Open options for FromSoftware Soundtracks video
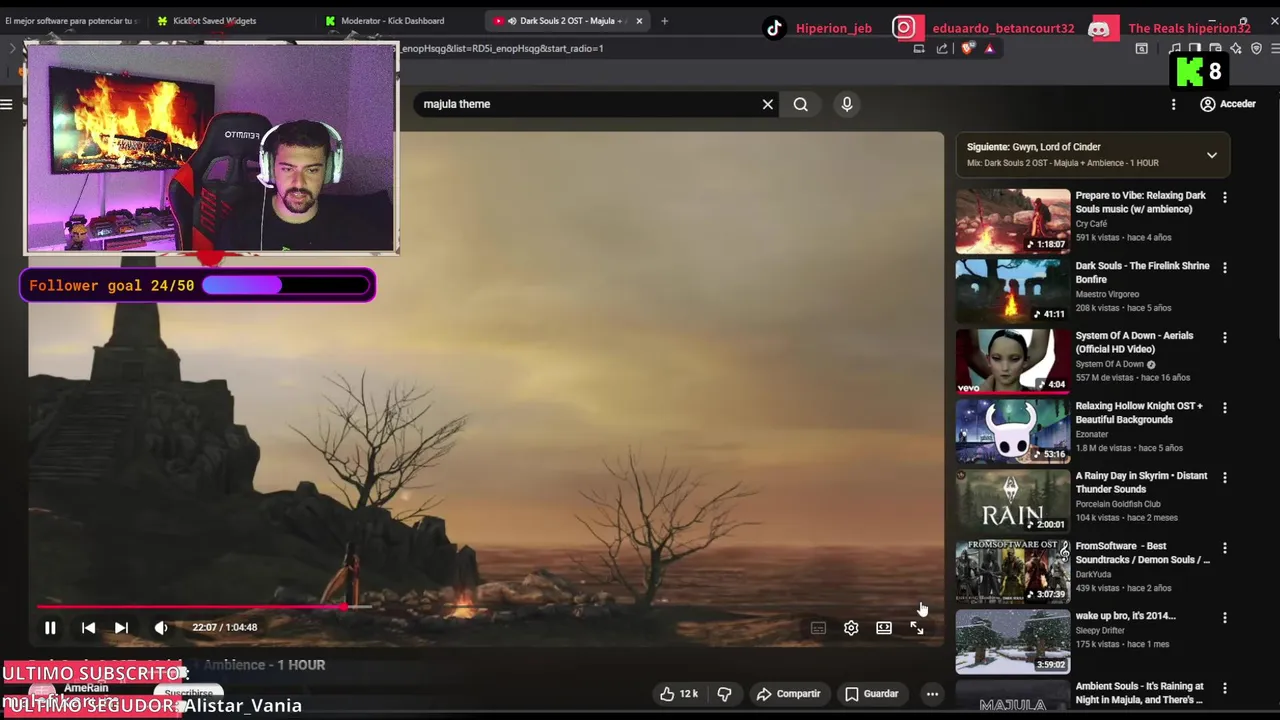1280x720 pixels. pos(1224,548)
